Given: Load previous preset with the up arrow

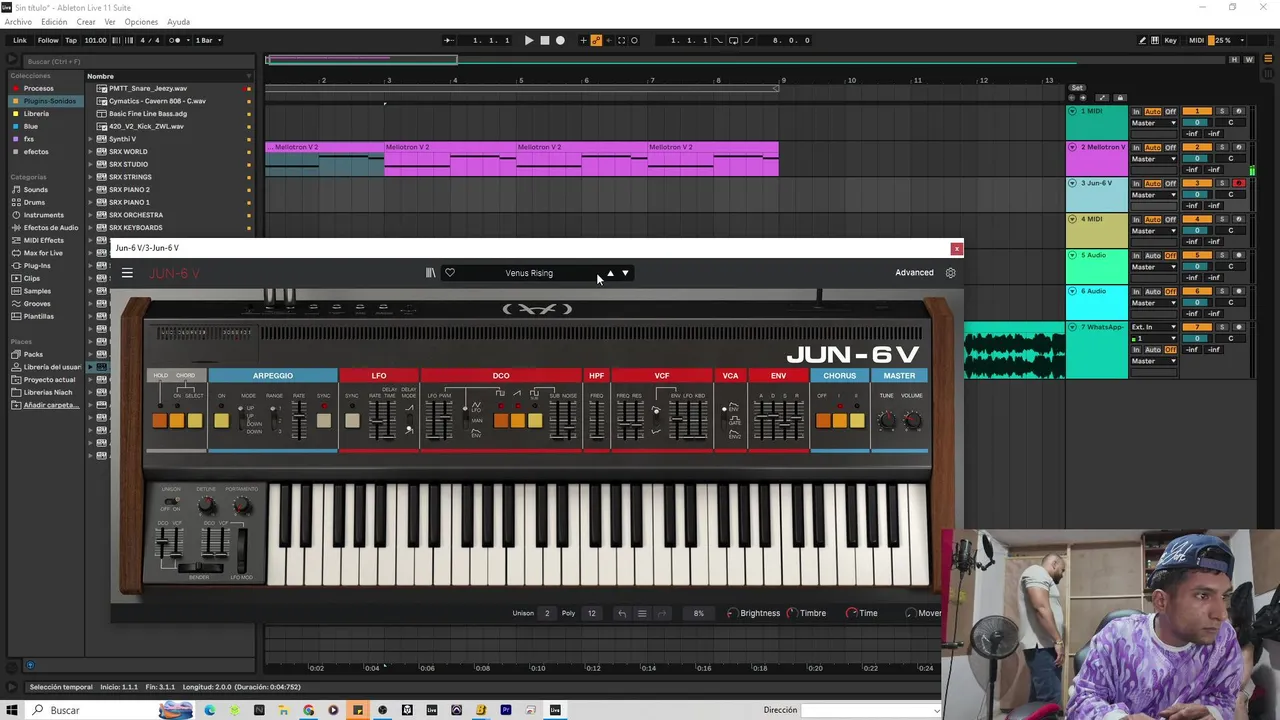Looking at the screenshot, I should point(610,273).
